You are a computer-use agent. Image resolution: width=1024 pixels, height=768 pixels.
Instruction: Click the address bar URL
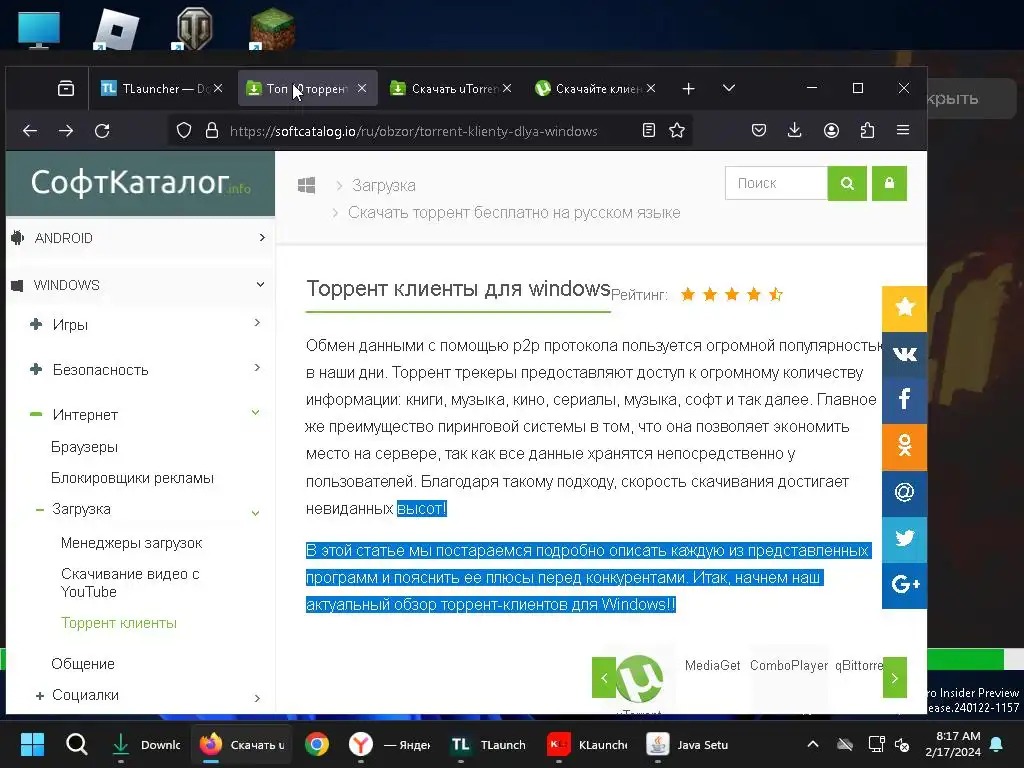[413, 131]
